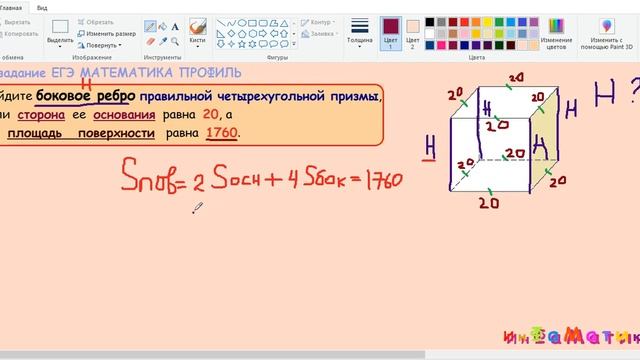Choose the Oval shape

point(242,23)
